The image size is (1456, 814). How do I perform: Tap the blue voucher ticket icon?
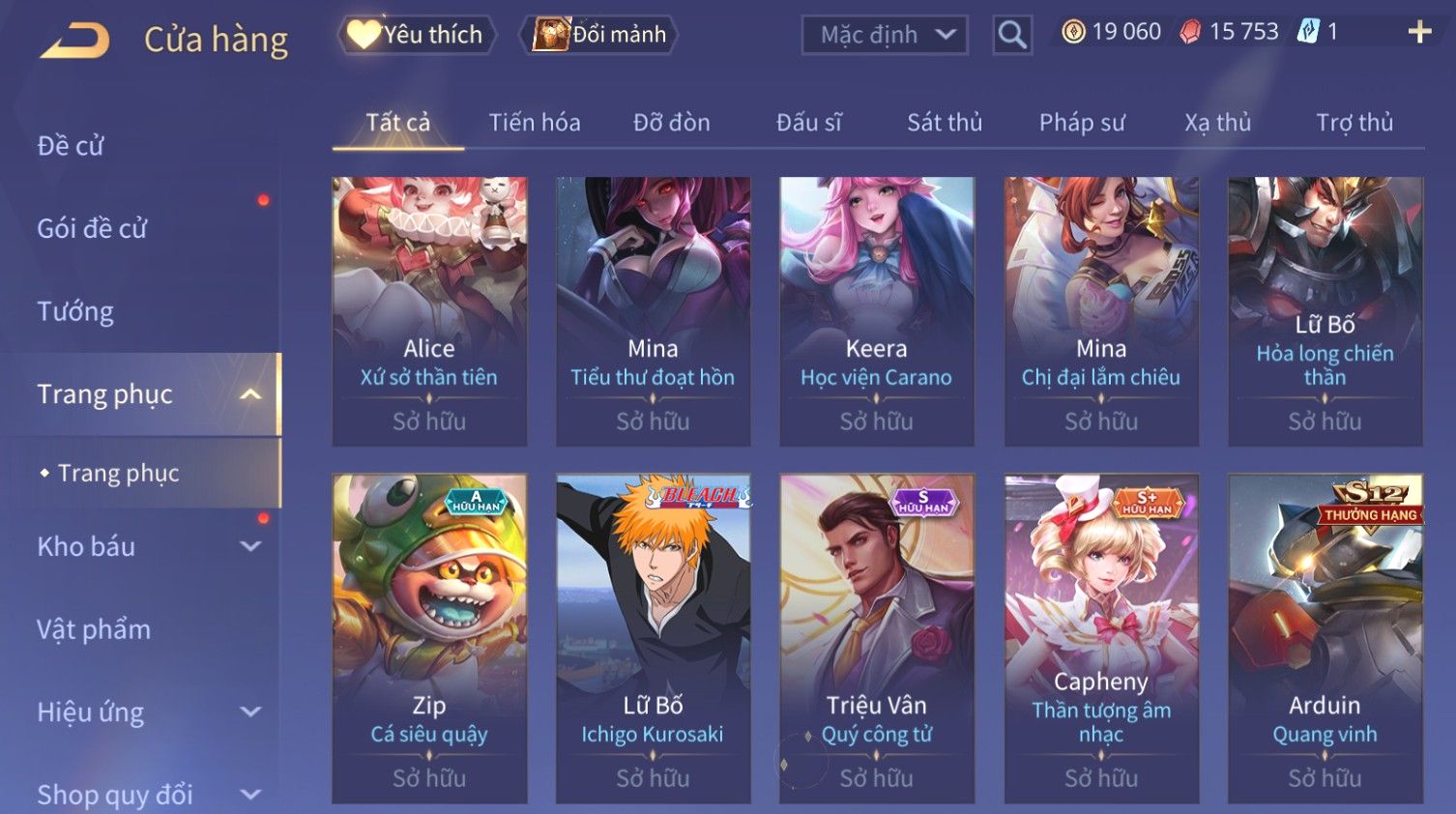[1308, 32]
